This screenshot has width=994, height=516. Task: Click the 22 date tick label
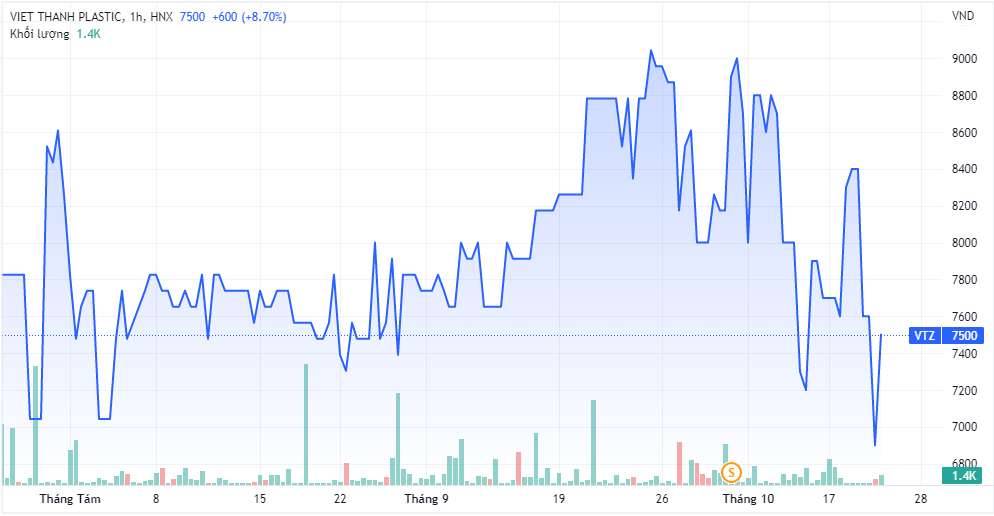(x=340, y=499)
